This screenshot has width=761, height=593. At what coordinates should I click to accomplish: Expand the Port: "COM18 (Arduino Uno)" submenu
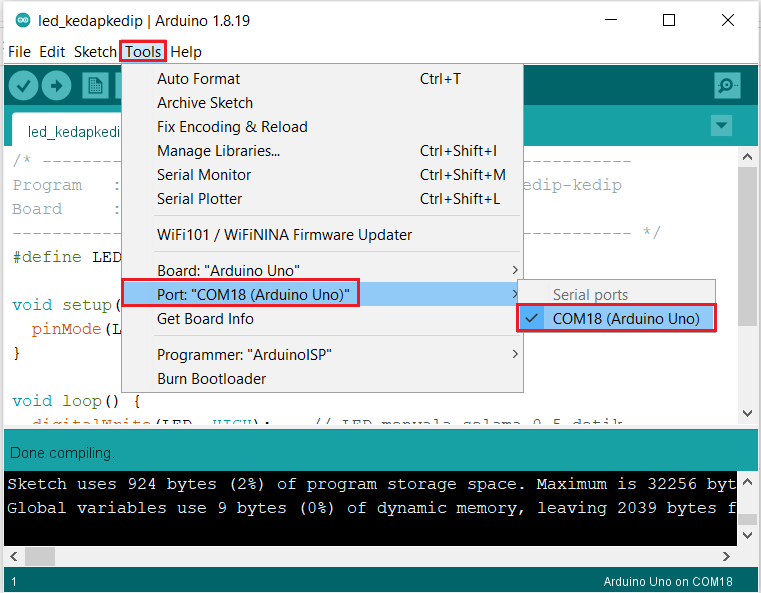pyautogui.click(x=322, y=294)
